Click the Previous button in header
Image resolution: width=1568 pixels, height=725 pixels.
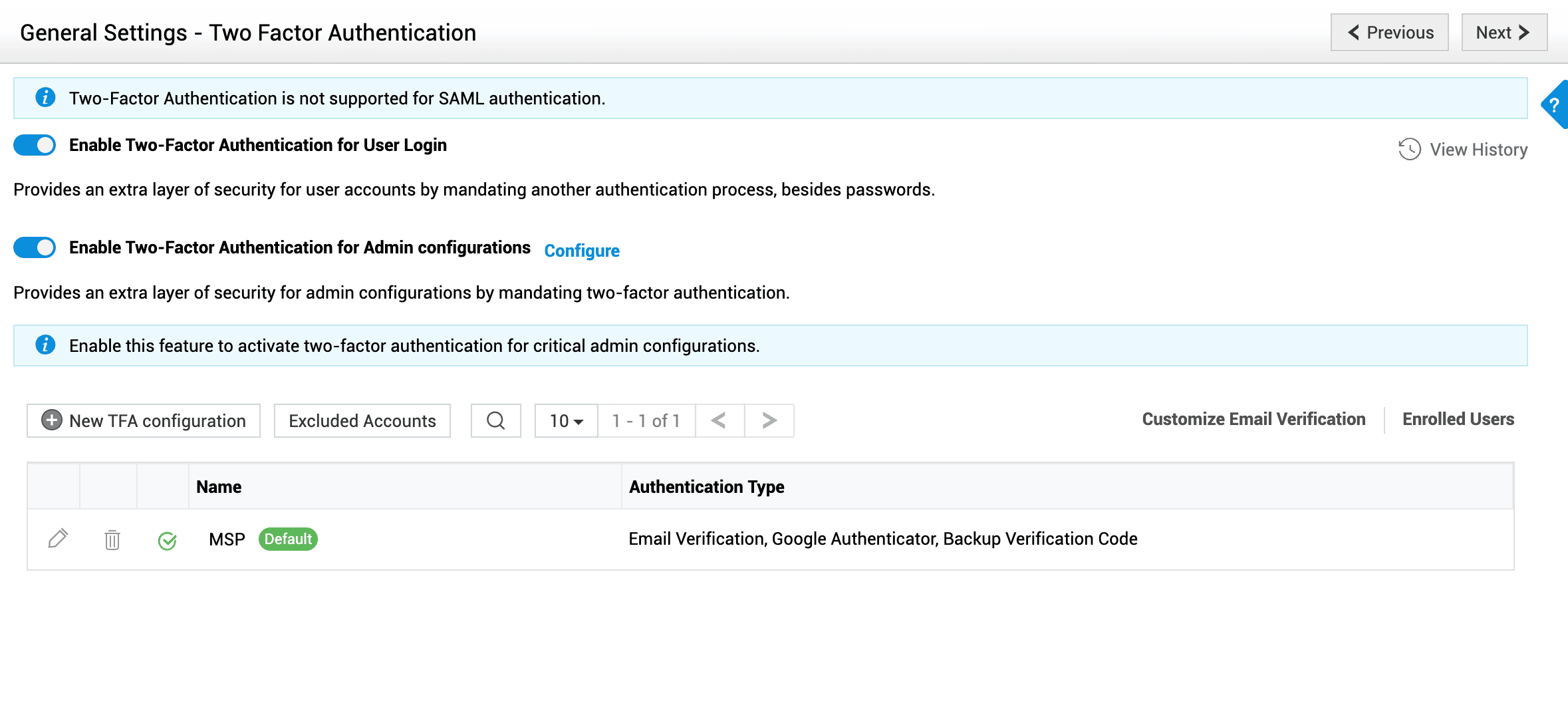click(1389, 33)
